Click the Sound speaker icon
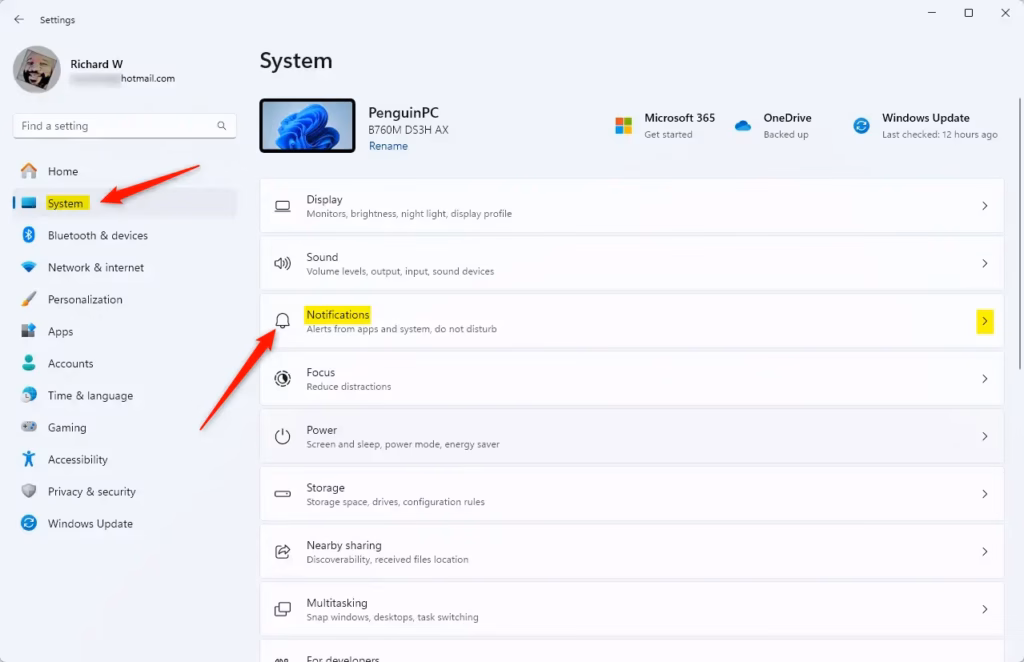 pyautogui.click(x=283, y=264)
